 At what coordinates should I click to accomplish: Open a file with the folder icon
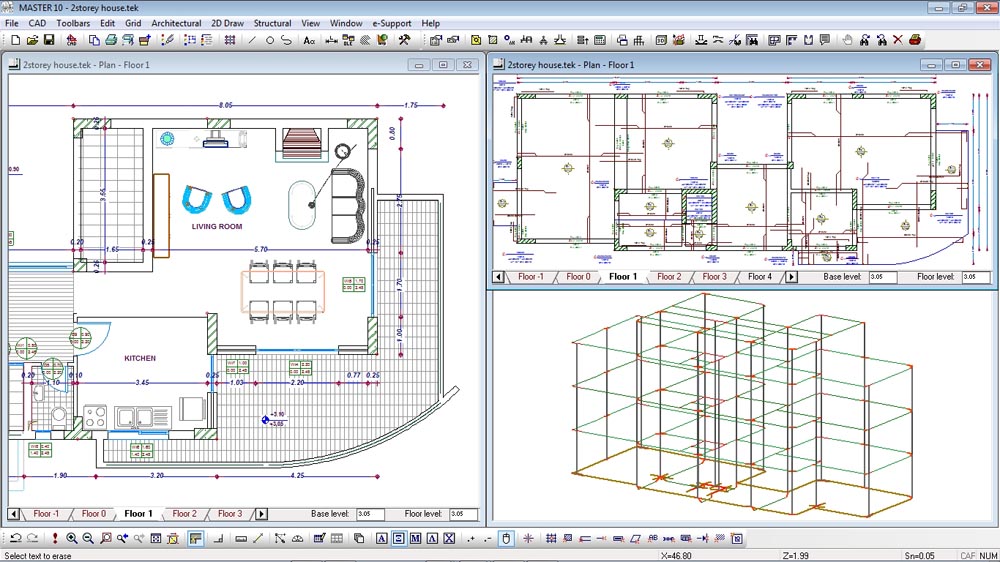[x=31, y=40]
